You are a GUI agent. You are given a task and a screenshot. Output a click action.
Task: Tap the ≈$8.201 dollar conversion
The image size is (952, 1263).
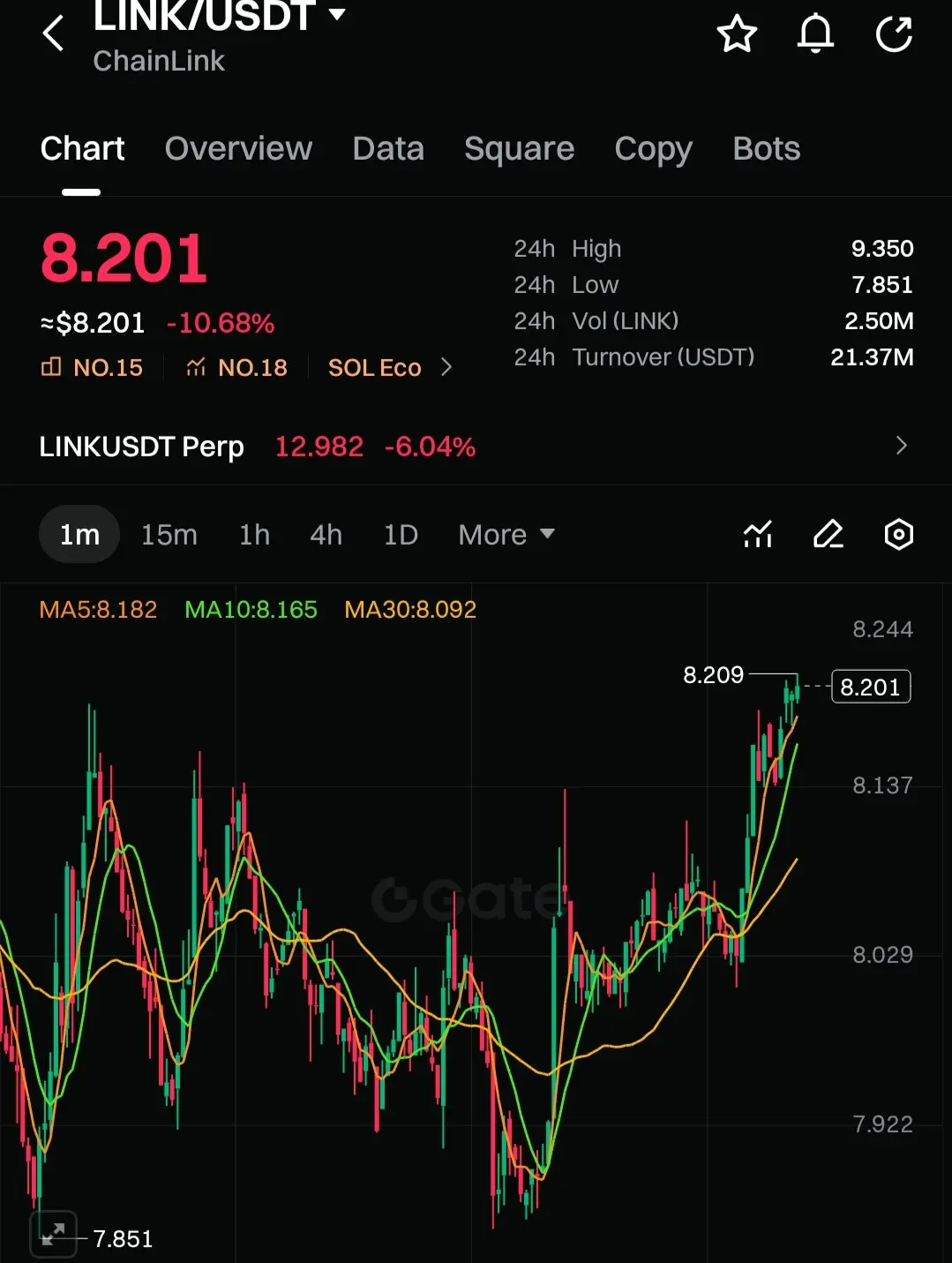coord(92,323)
